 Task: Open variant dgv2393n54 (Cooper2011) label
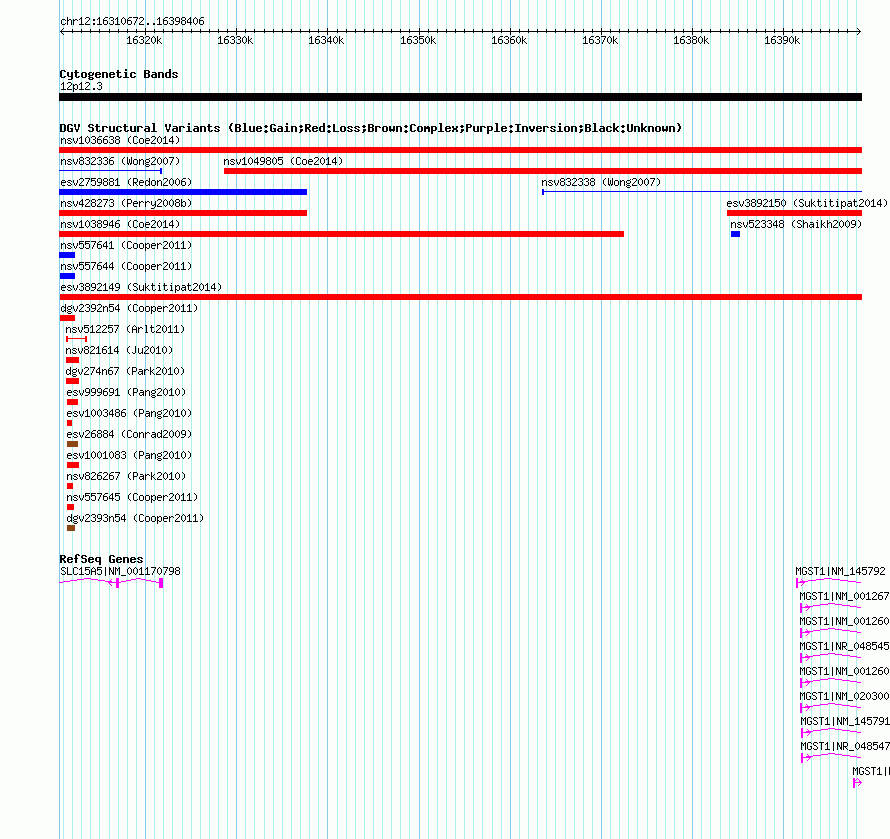tap(135, 518)
